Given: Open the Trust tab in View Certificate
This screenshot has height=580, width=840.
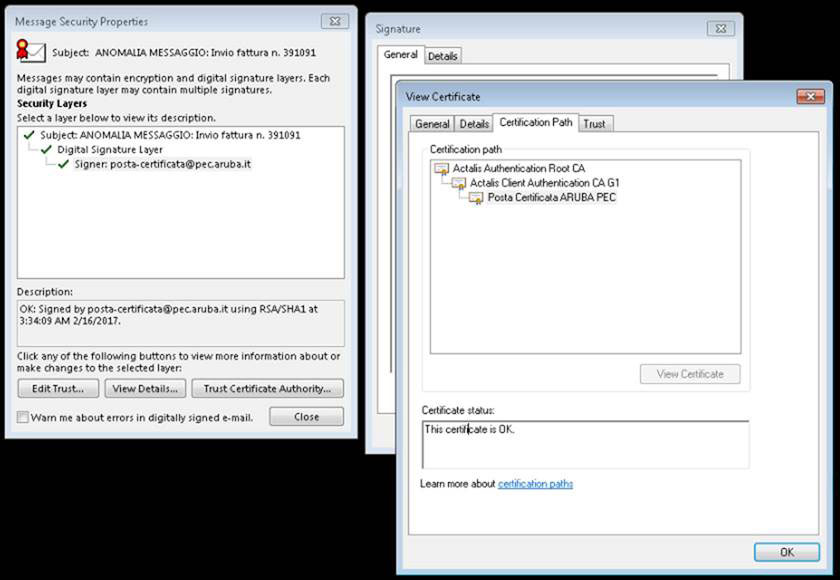Looking at the screenshot, I should point(594,124).
